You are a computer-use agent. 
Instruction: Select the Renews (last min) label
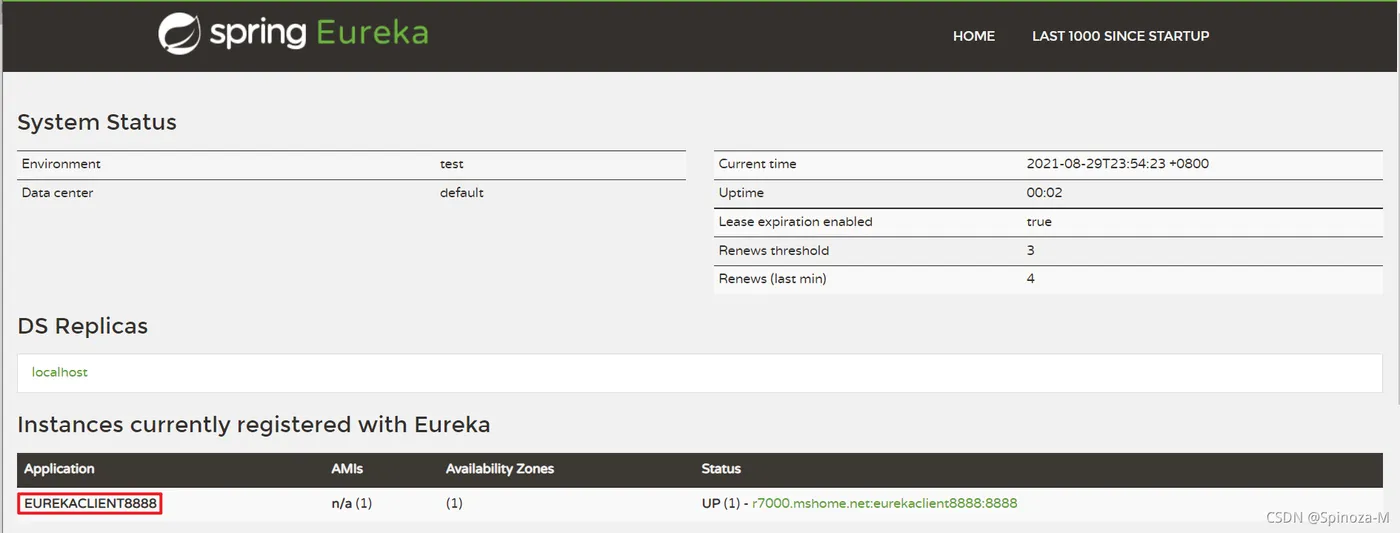[773, 279]
